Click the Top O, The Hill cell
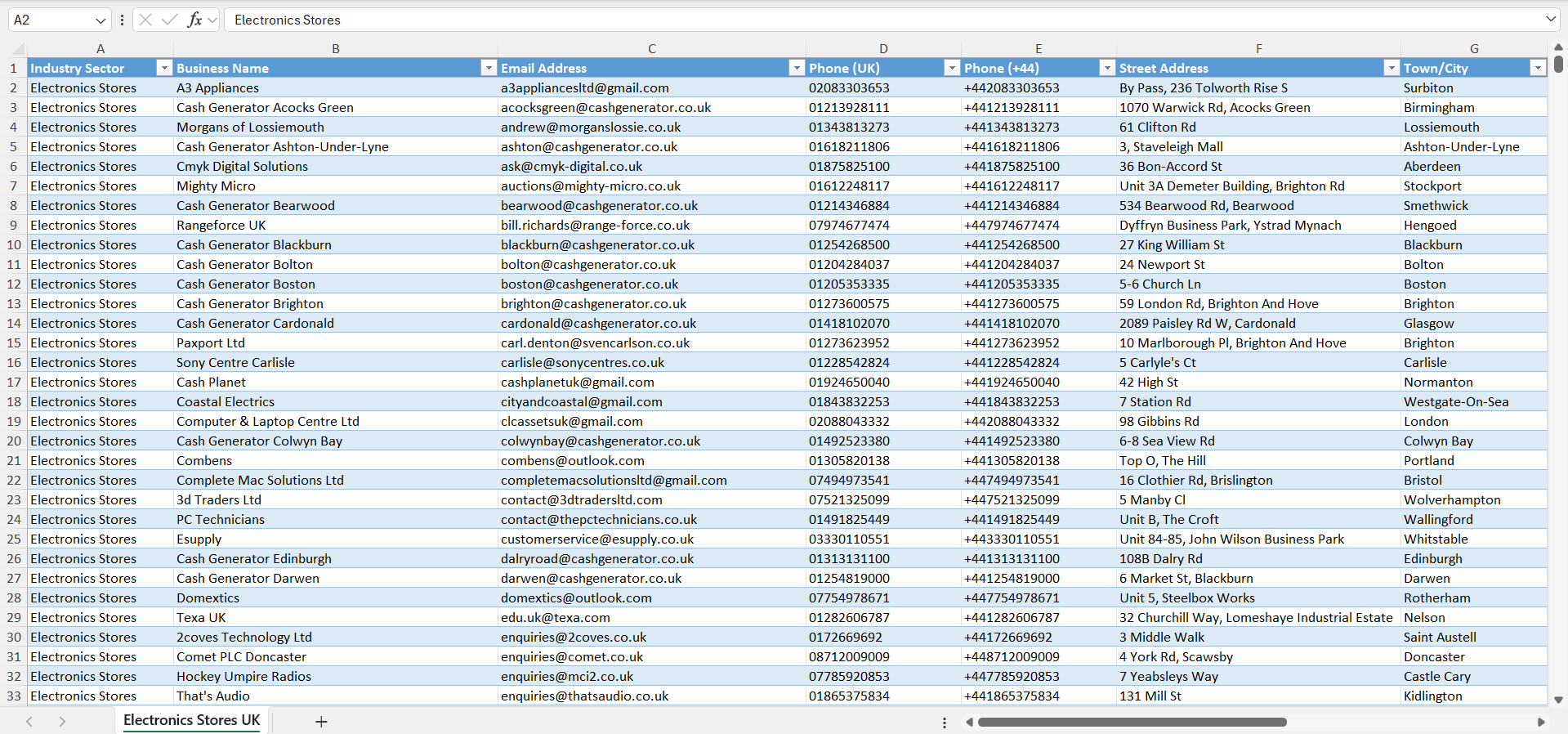 pyautogui.click(x=1258, y=460)
